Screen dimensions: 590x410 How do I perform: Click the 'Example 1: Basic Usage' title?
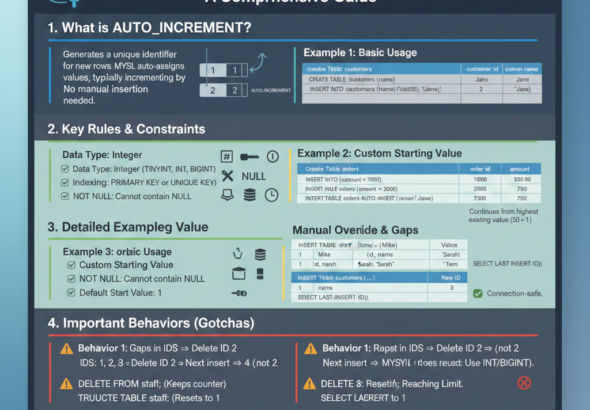pos(360,53)
